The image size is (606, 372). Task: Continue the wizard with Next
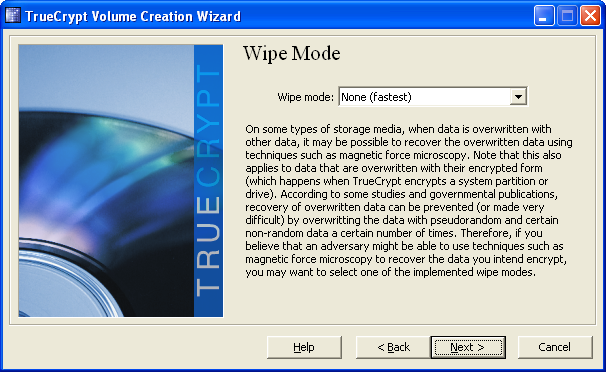468,347
